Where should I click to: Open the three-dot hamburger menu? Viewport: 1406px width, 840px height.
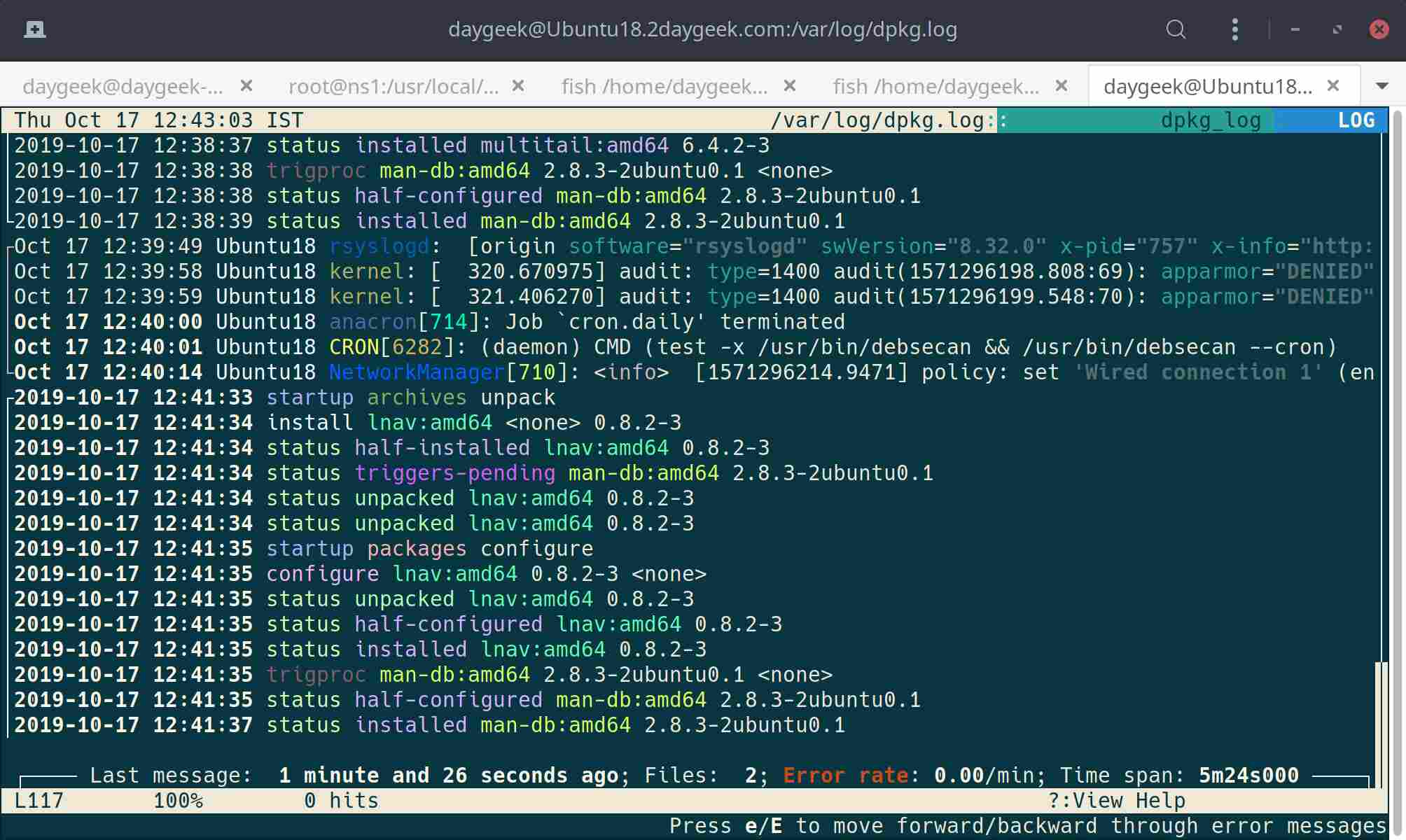(1234, 29)
